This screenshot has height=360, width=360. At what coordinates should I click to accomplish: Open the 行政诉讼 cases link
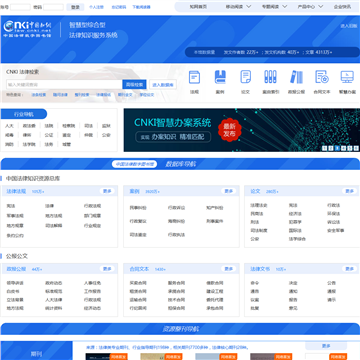176,208
